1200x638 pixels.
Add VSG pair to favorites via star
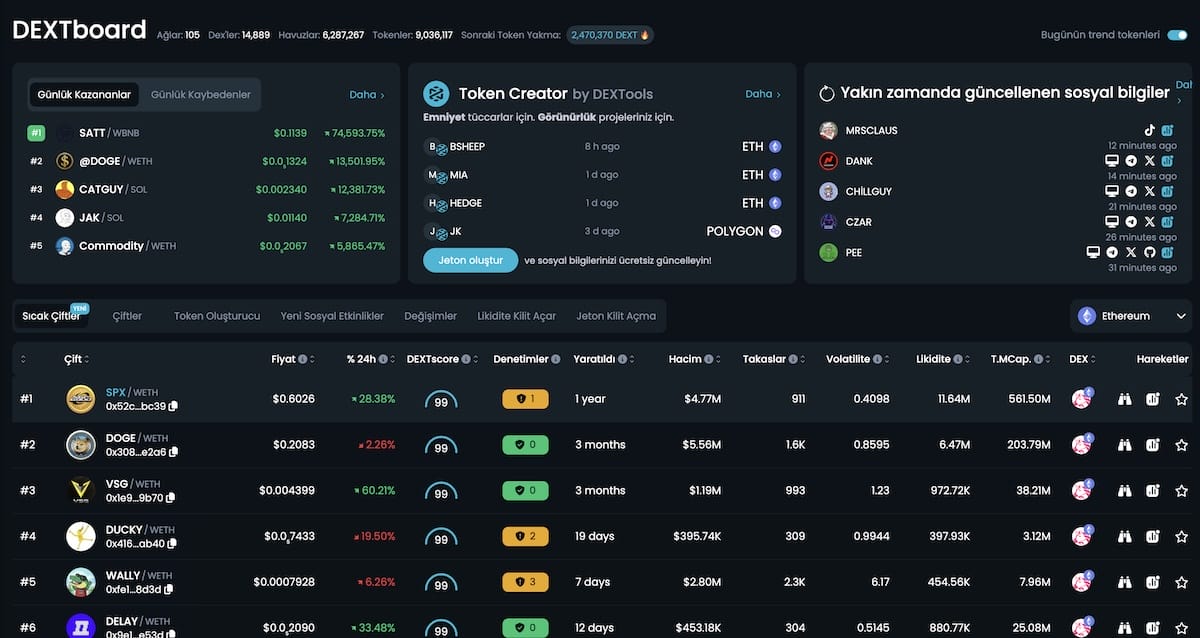[1181, 491]
